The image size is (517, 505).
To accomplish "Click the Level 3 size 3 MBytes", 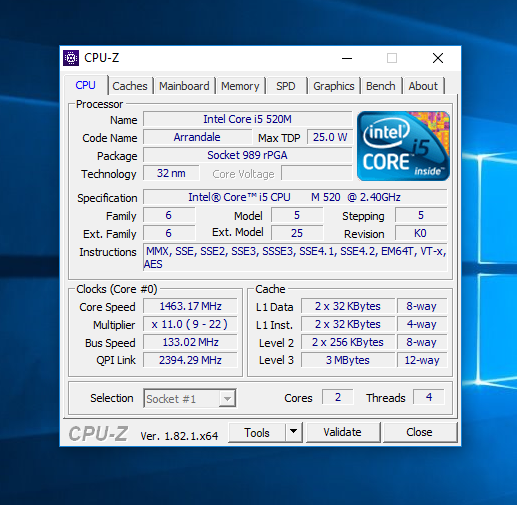I will click(x=348, y=360).
